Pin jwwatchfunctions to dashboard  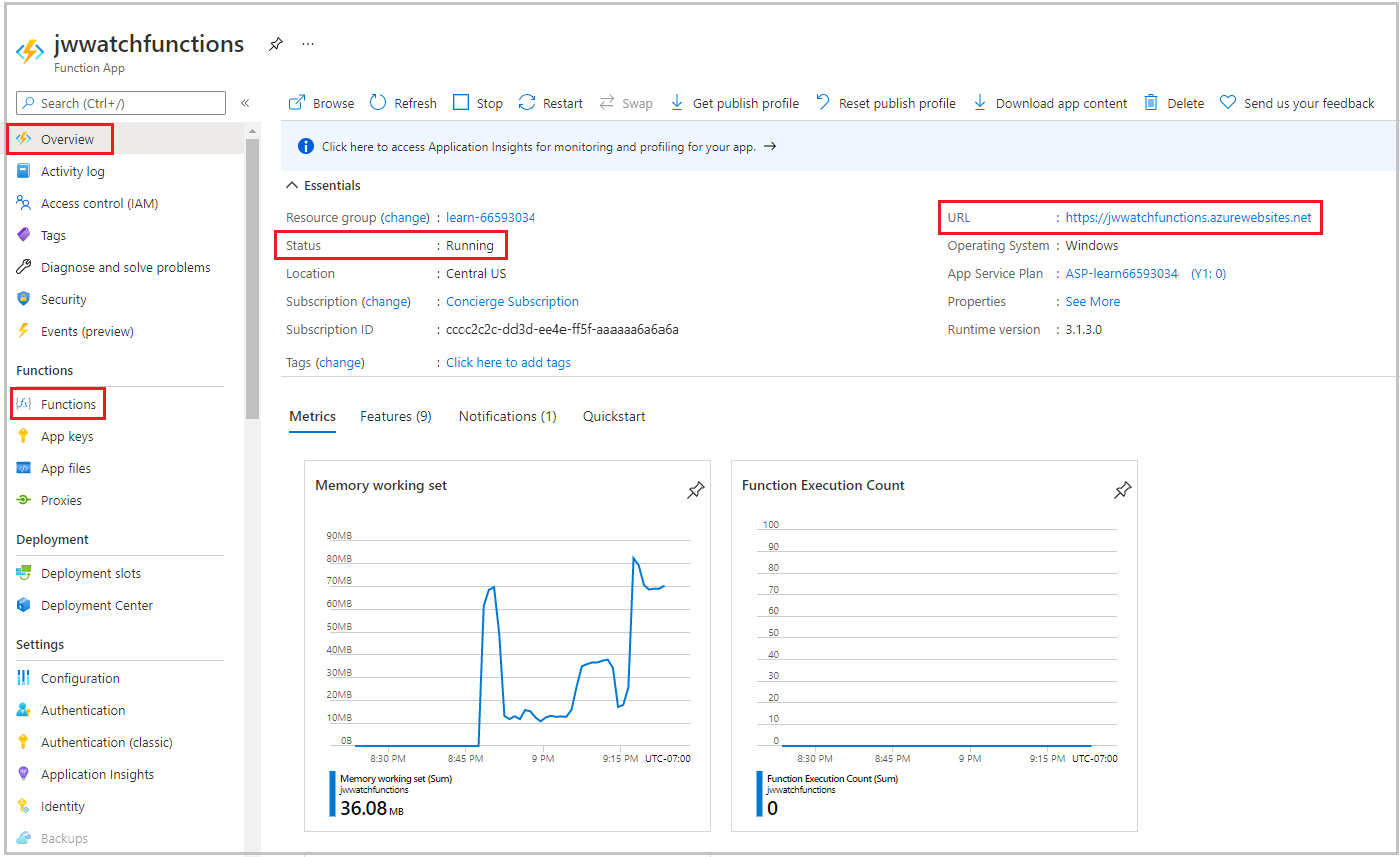[x=275, y=45]
